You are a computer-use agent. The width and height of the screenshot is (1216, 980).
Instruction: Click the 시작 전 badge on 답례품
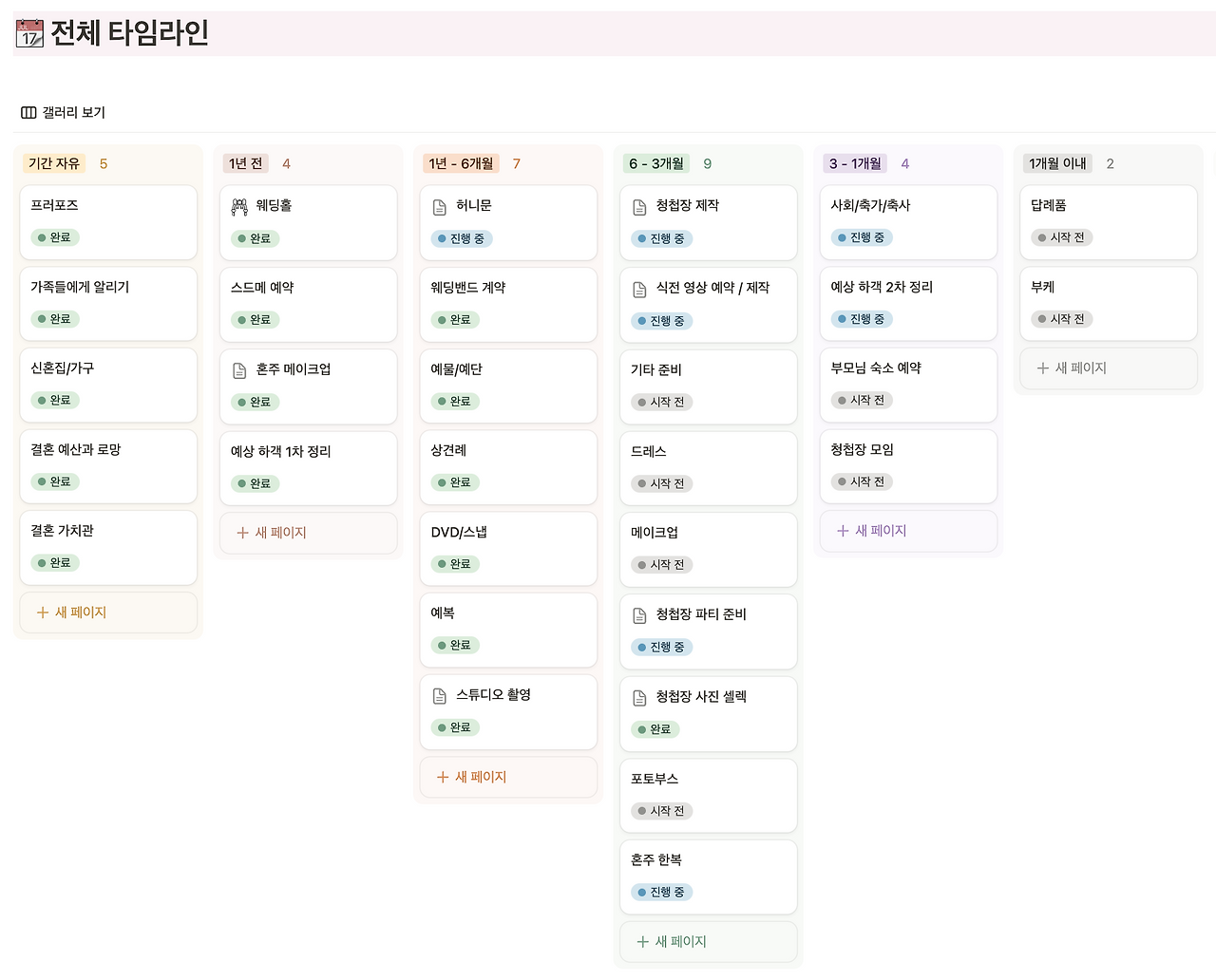coord(1061,237)
